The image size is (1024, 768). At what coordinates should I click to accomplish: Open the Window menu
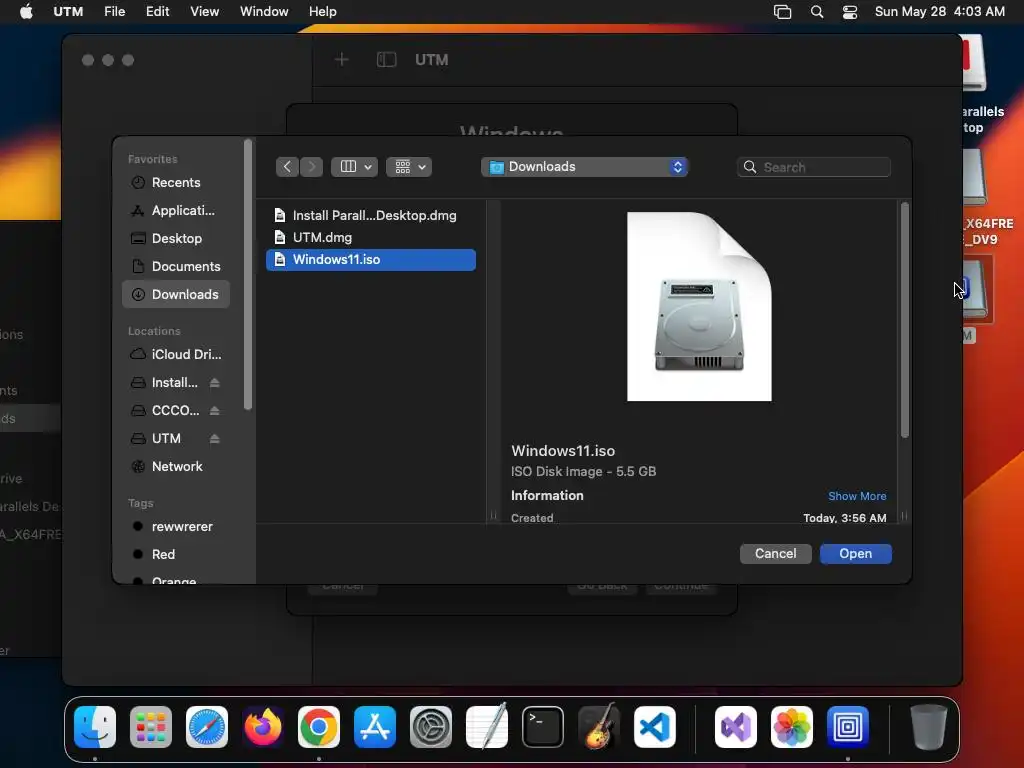264,12
